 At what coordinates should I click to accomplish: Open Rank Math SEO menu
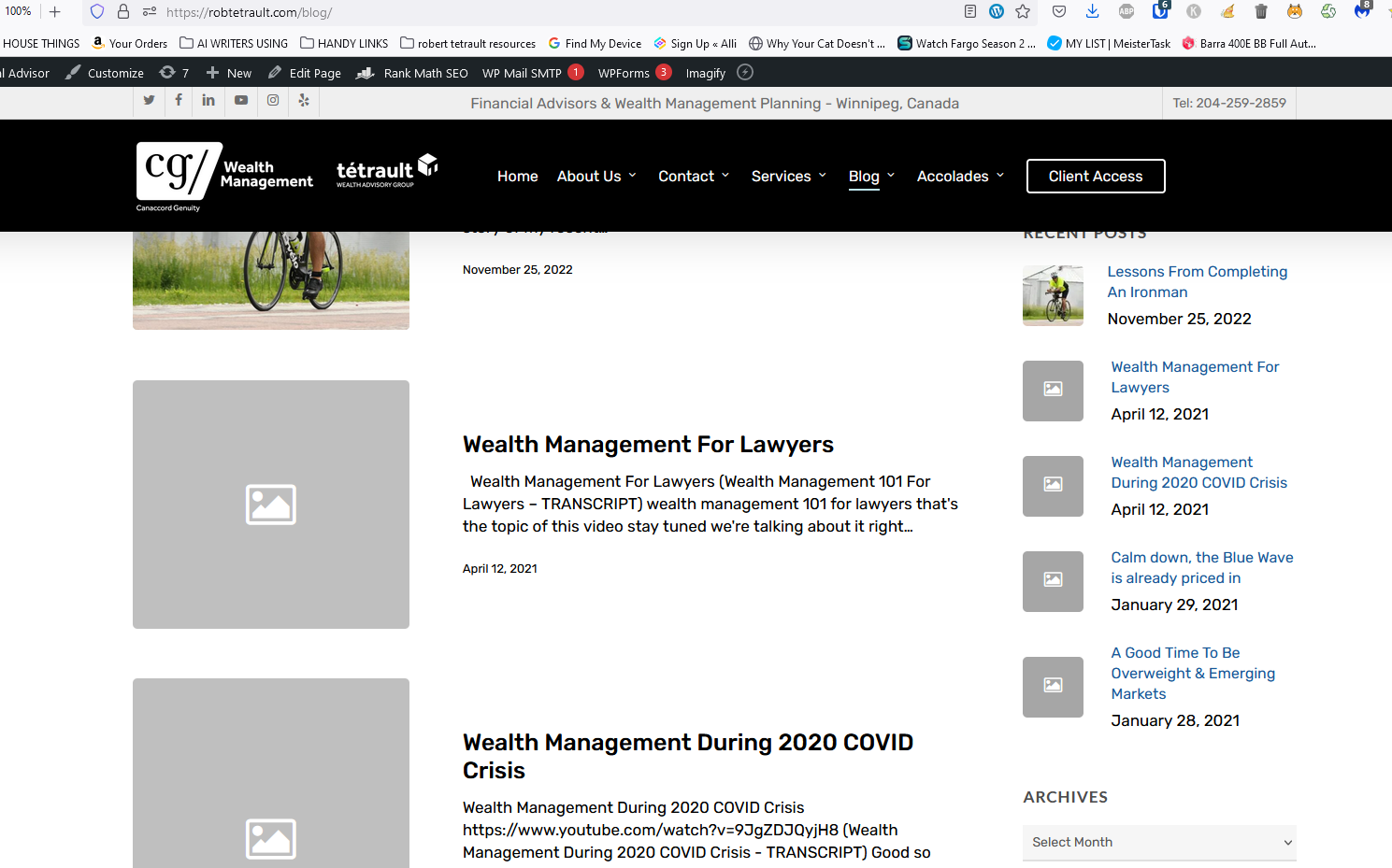[x=411, y=72]
